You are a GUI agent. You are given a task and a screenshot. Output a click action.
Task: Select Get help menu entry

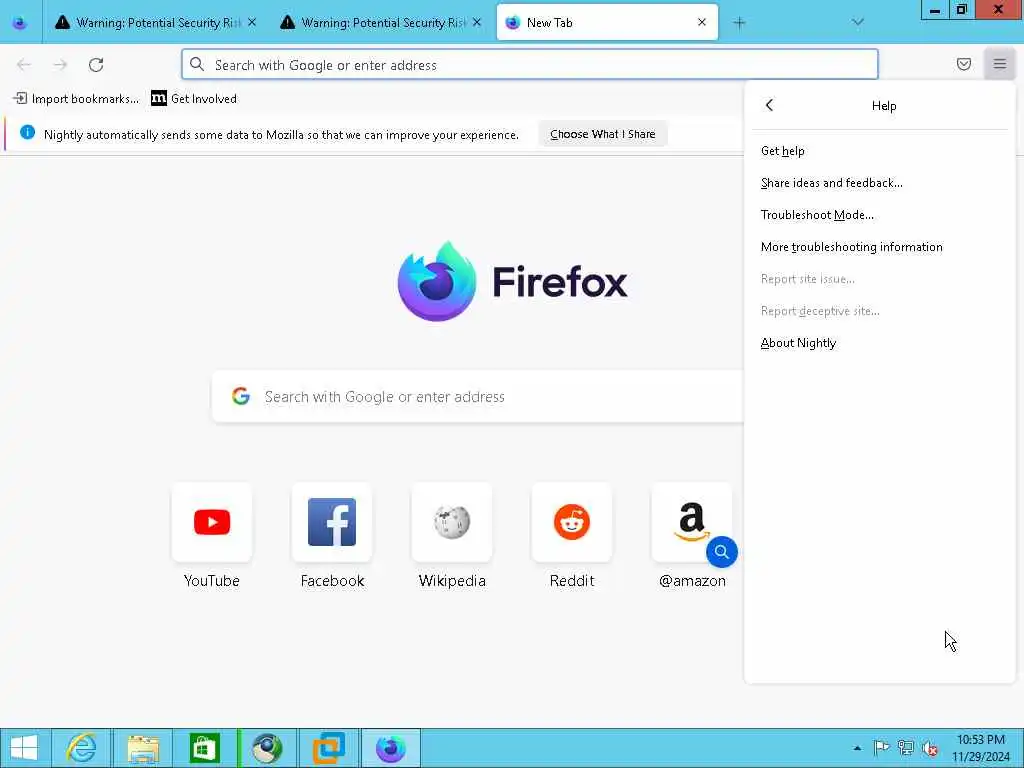[880, 151]
